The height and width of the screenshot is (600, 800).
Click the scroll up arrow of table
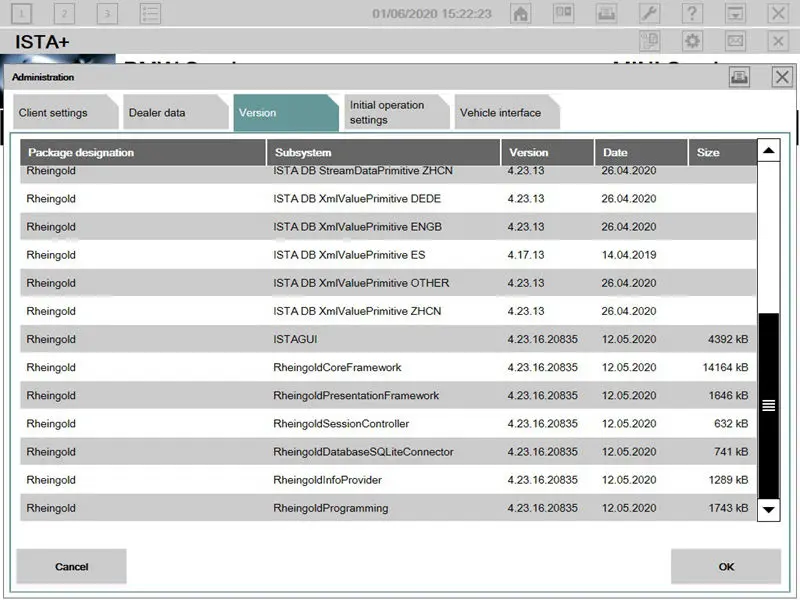(768, 152)
